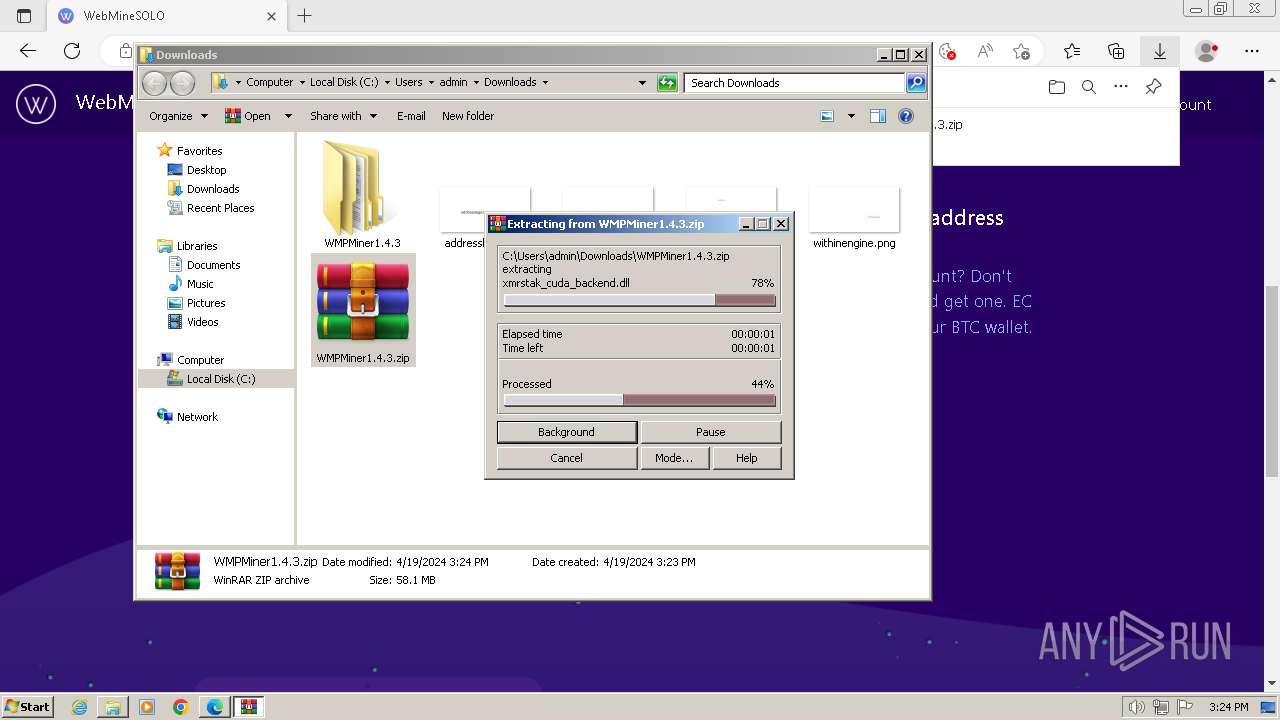Expand the Open button dropdown arrow

point(288,116)
